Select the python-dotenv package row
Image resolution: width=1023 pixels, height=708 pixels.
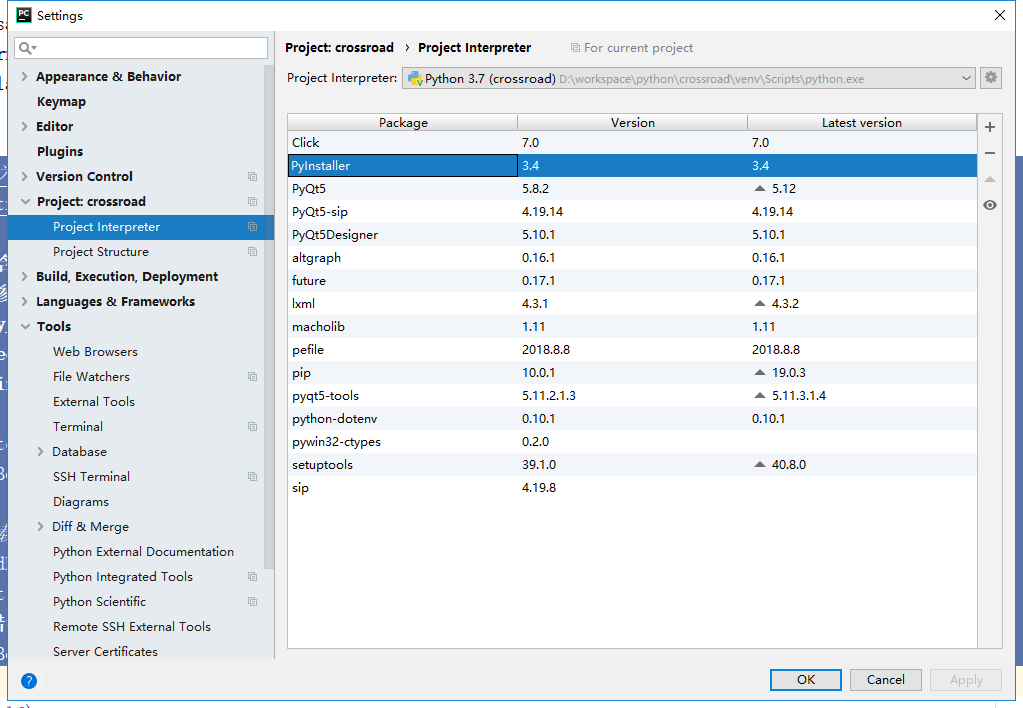pyautogui.click(x=632, y=419)
